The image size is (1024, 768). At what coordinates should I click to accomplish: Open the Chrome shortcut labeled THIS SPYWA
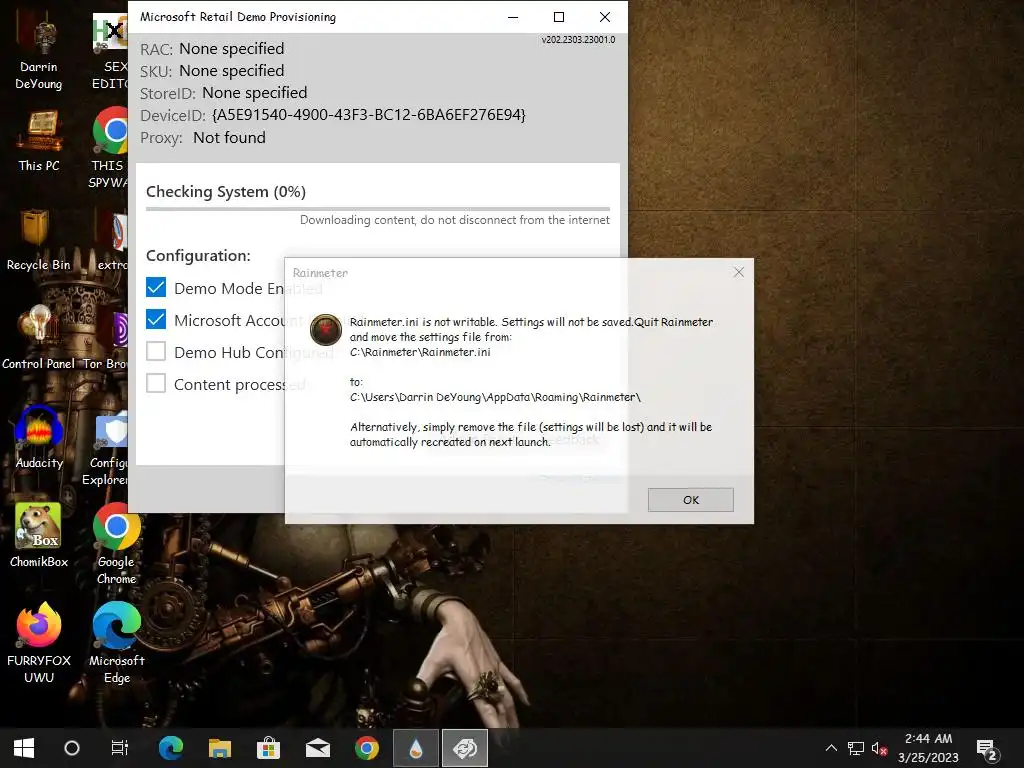click(111, 147)
